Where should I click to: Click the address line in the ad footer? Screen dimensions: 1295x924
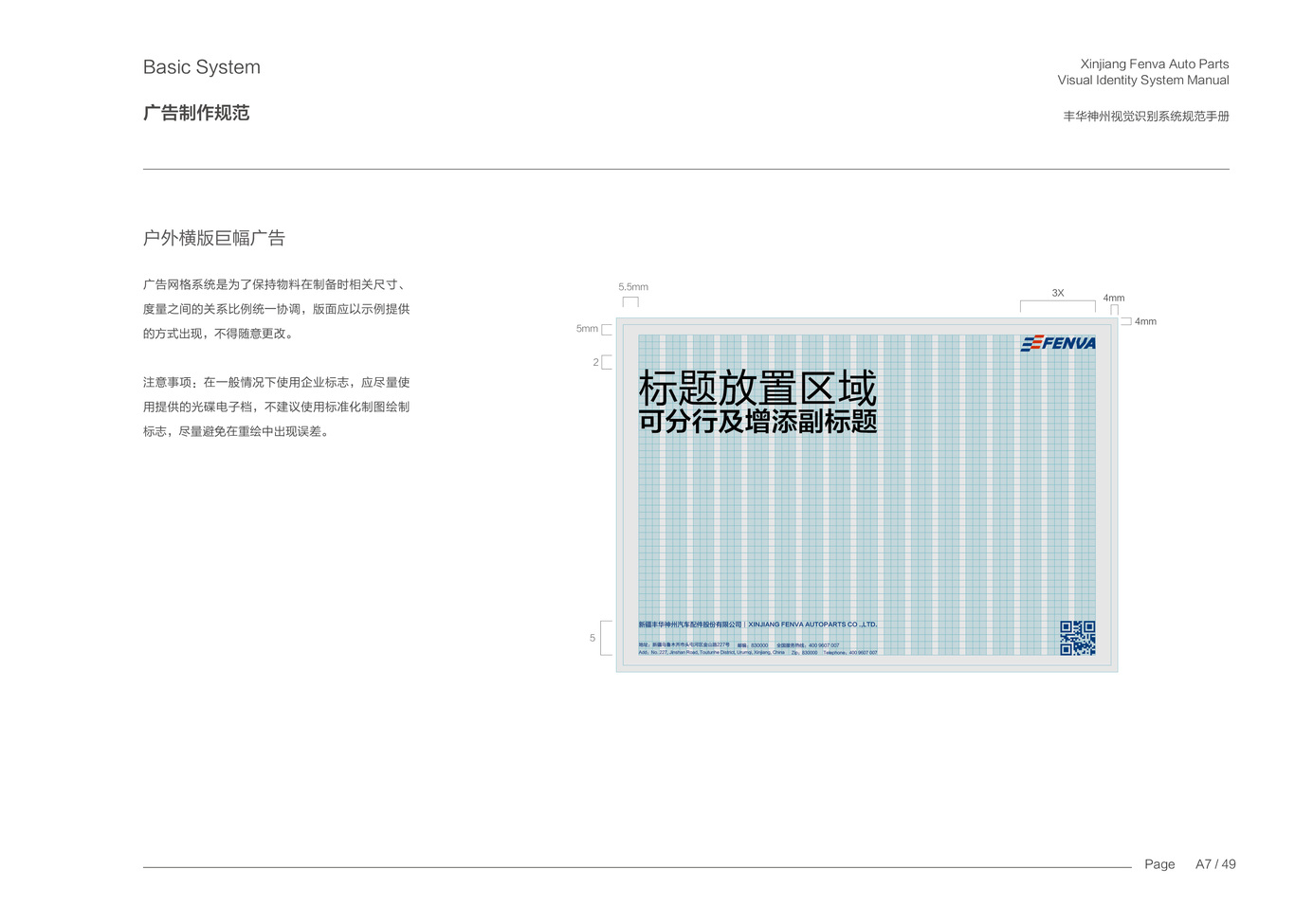[x=757, y=648]
